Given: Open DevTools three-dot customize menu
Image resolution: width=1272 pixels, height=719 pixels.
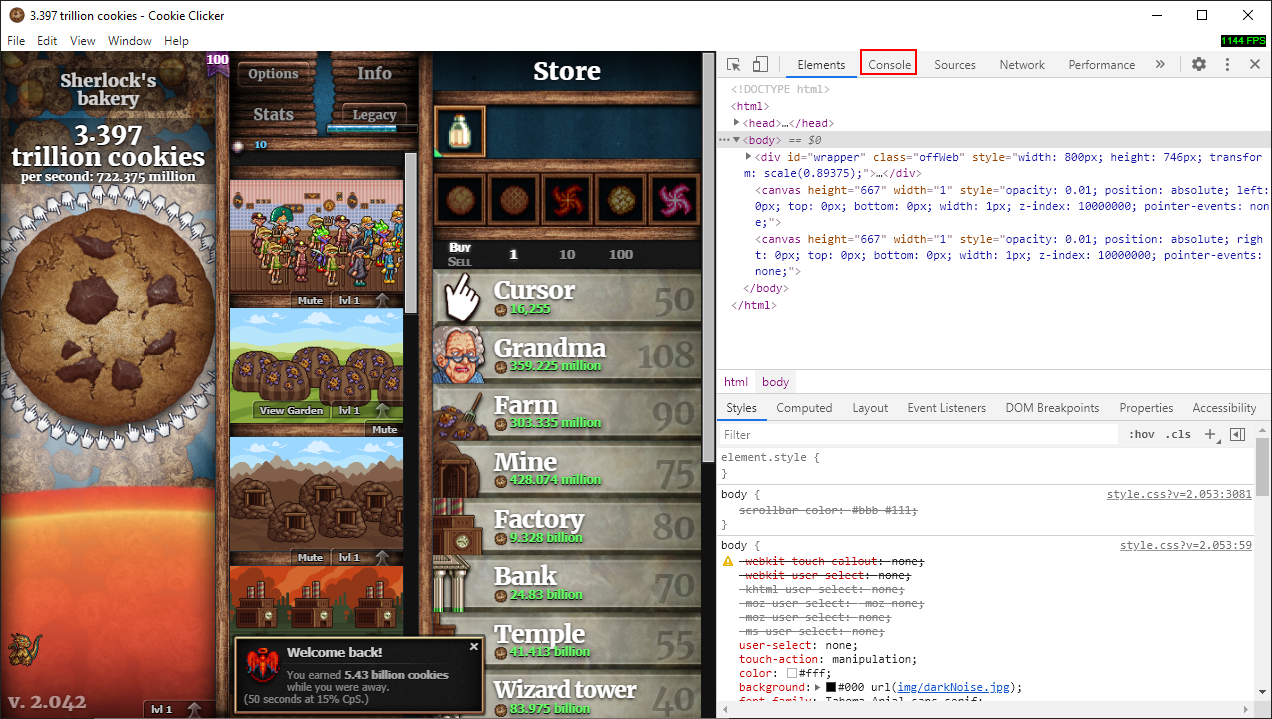Looking at the screenshot, I should pyautogui.click(x=1227, y=64).
